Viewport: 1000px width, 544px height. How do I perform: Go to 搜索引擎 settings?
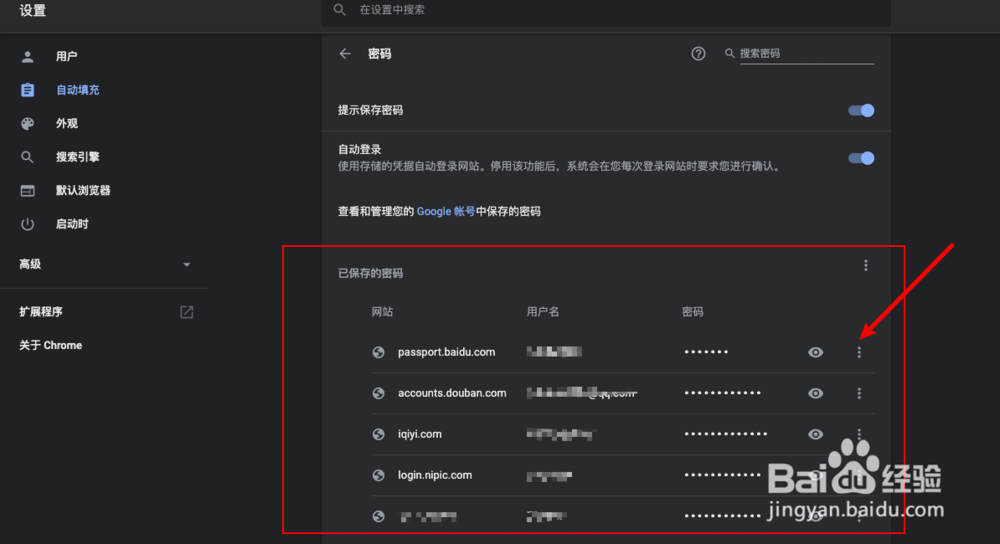(77, 157)
